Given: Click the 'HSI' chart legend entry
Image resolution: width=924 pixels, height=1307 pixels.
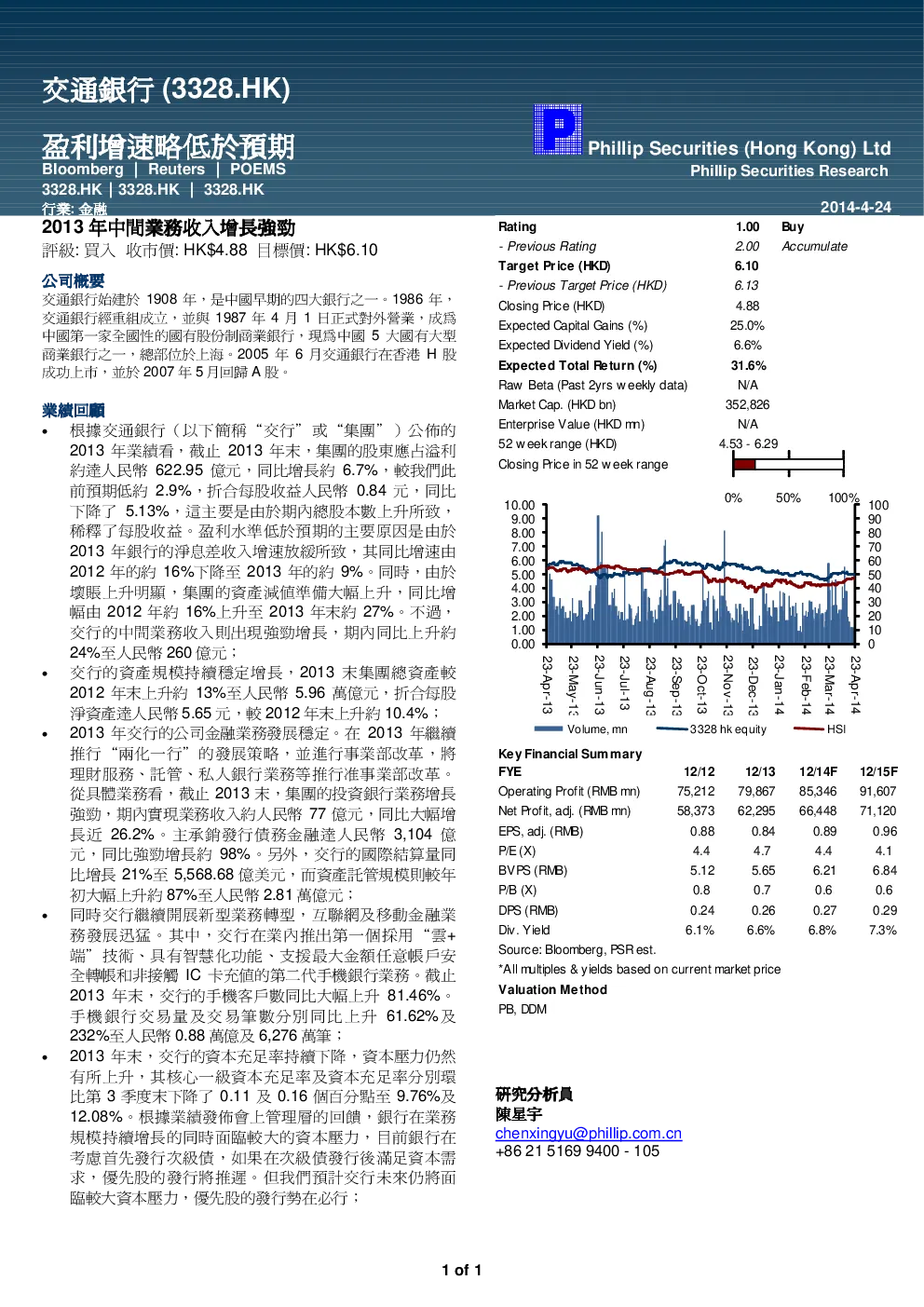Looking at the screenshot, I should [x=820, y=729].
